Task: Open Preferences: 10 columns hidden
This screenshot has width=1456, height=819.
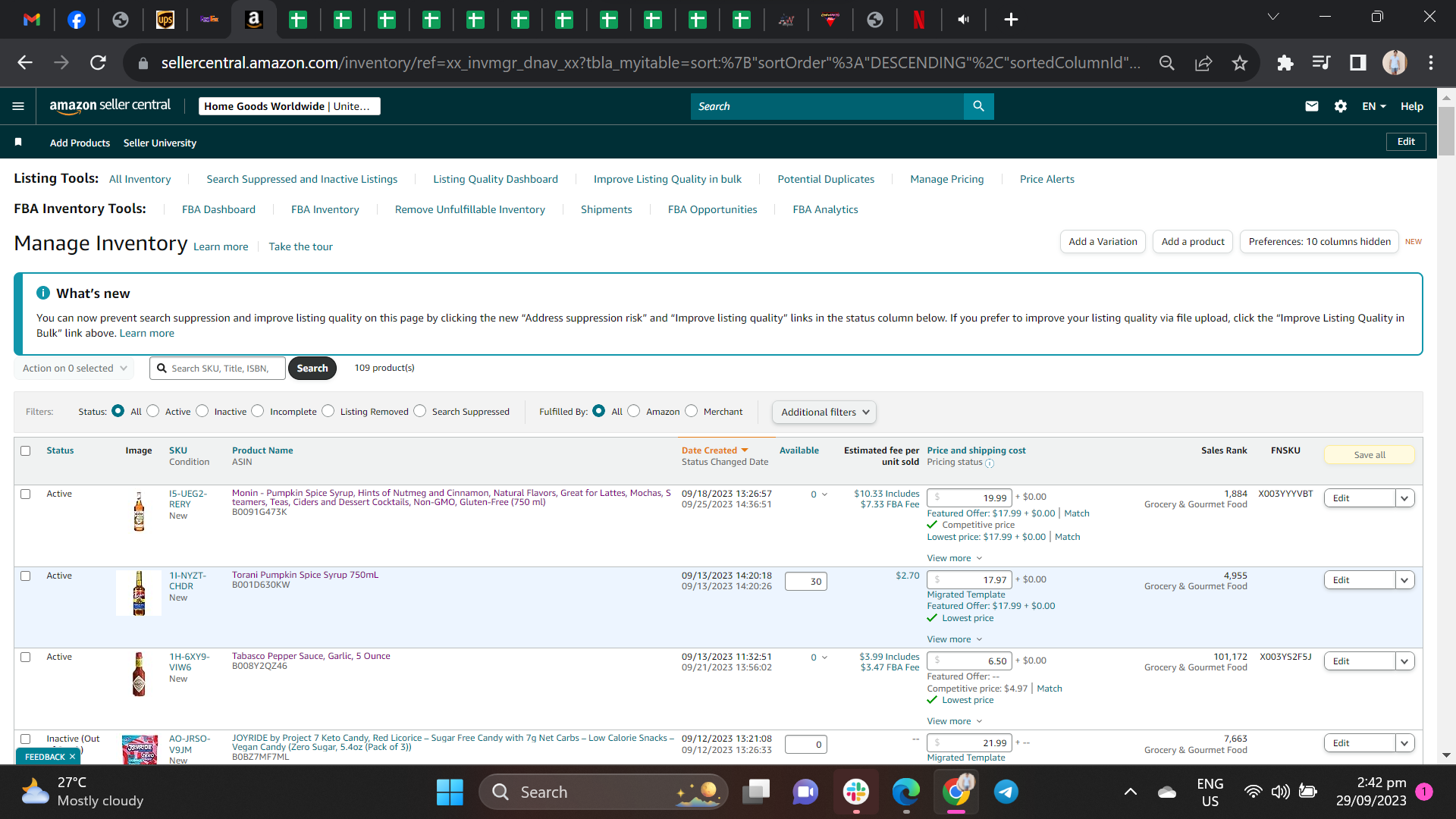Action: click(x=1319, y=242)
